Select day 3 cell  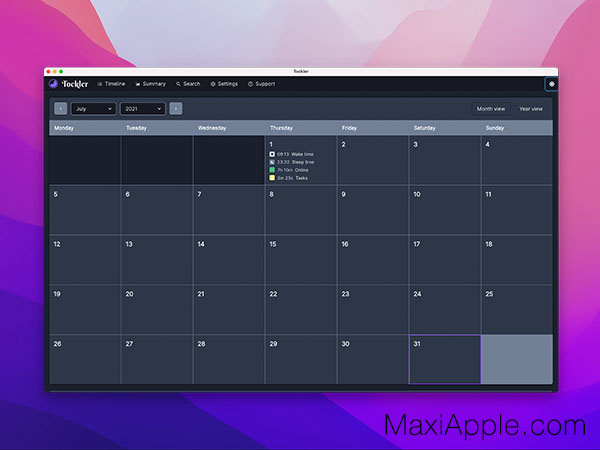(x=445, y=160)
